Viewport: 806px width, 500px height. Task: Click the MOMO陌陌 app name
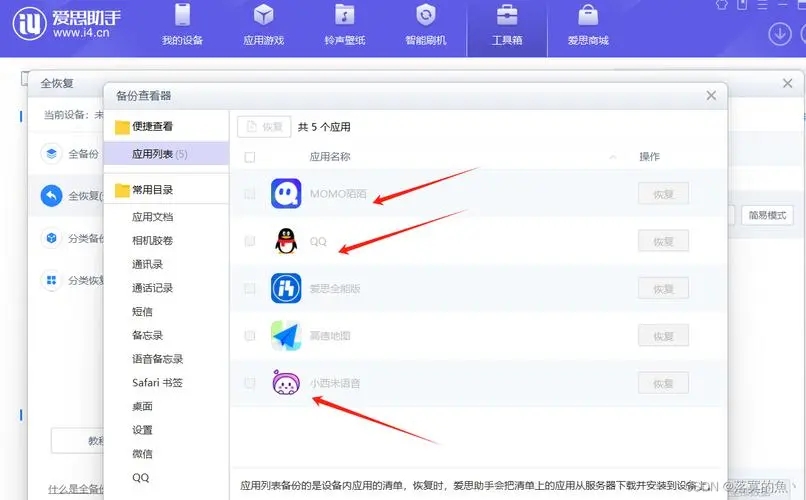coord(338,194)
